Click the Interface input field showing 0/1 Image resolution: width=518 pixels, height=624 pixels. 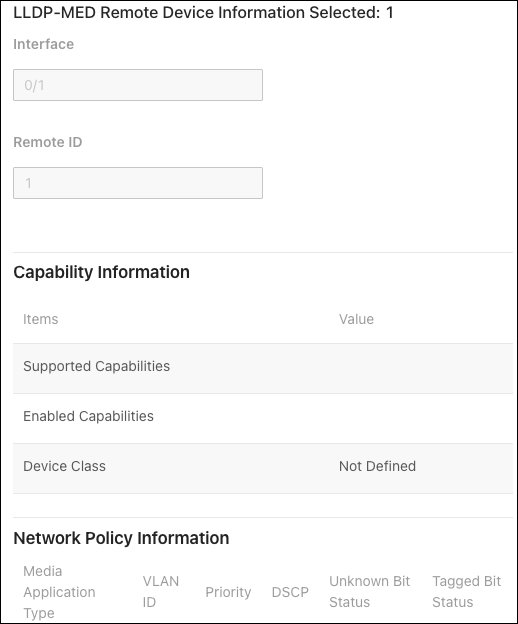(138, 85)
